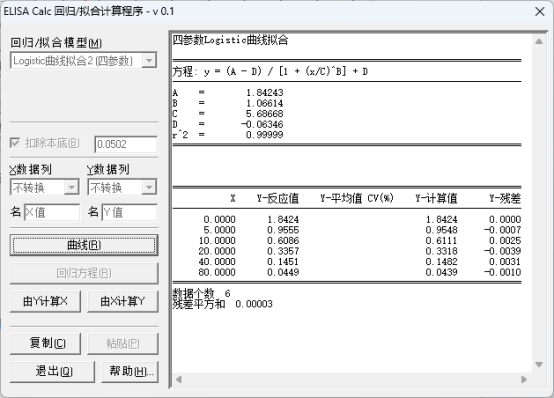Screen dimensions: 554x398
Task: Click the 曲线(R) button
Action: 84,245
